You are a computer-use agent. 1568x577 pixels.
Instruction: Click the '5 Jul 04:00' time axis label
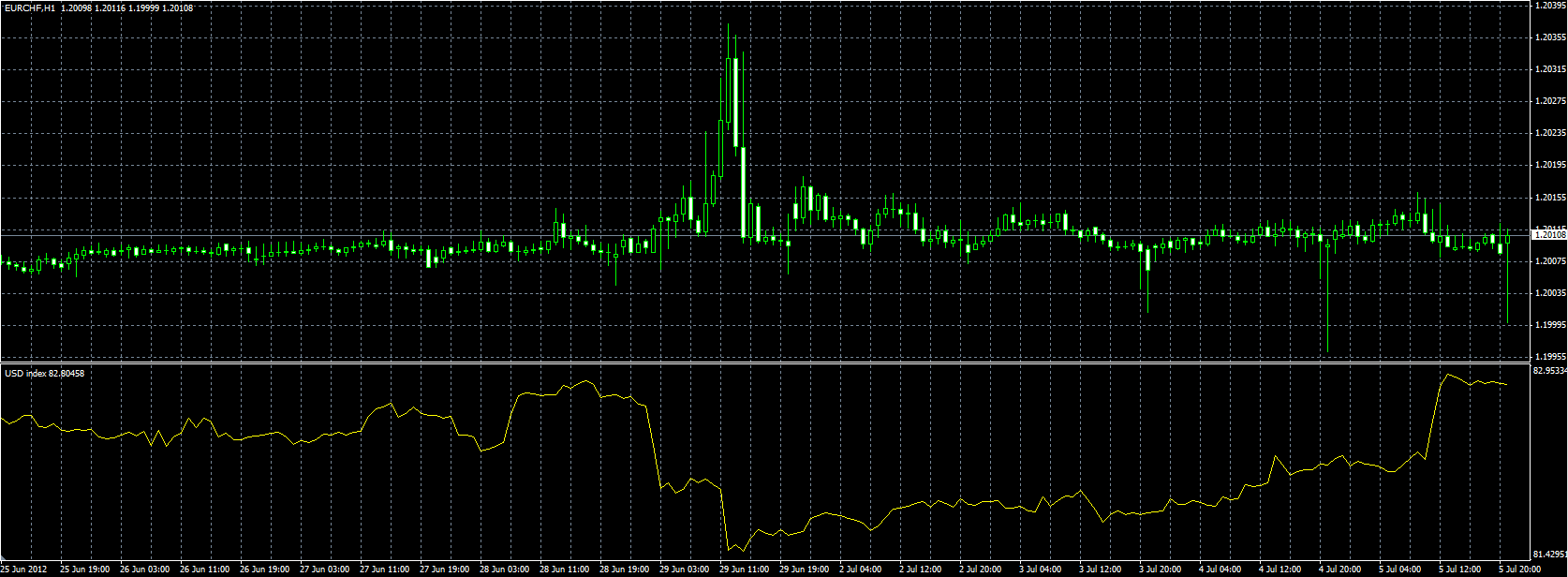[1402, 570]
